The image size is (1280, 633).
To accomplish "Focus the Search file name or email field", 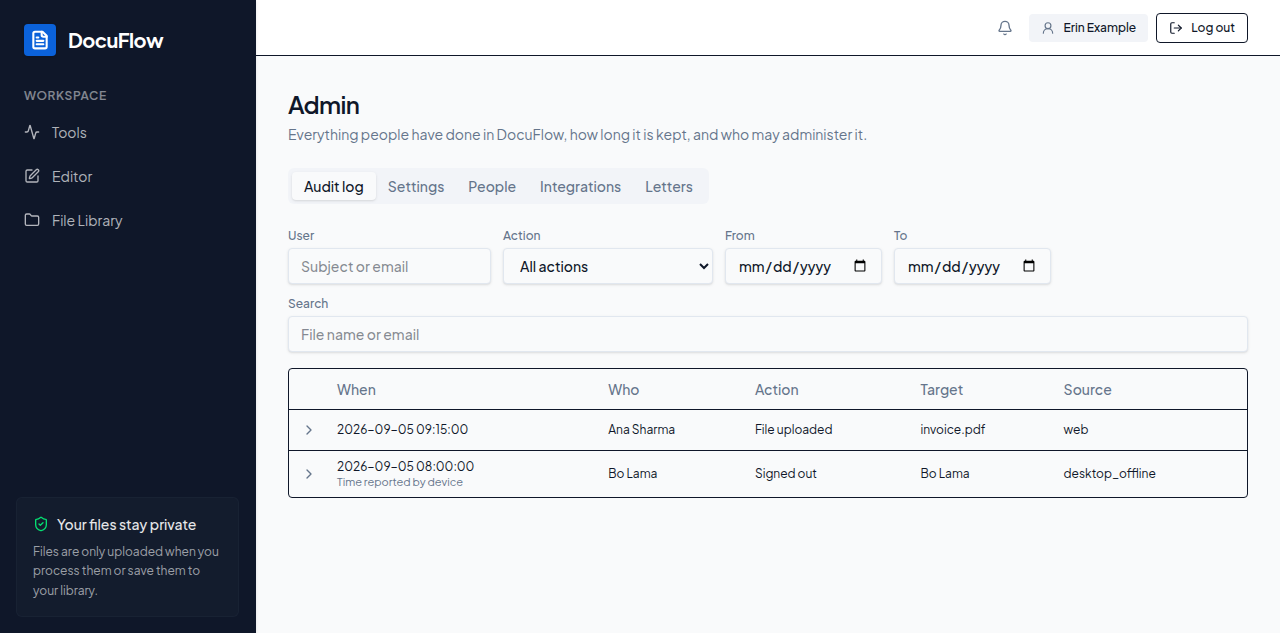I will pyautogui.click(x=768, y=334).
